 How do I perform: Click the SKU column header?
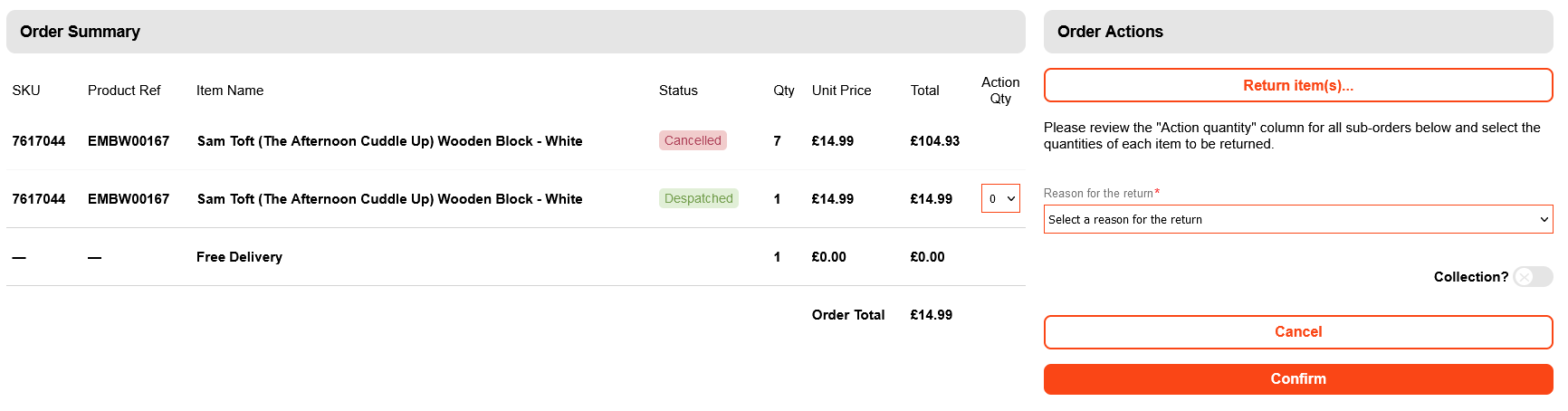[x=26, y=91]
